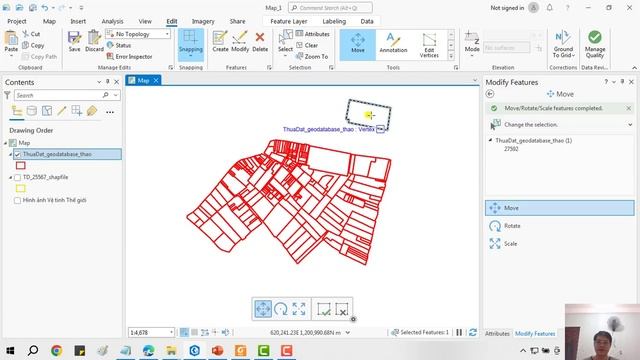The image size is (640, 360).
Task: Choose Scale in Modify Features pane
Action: 560,244
